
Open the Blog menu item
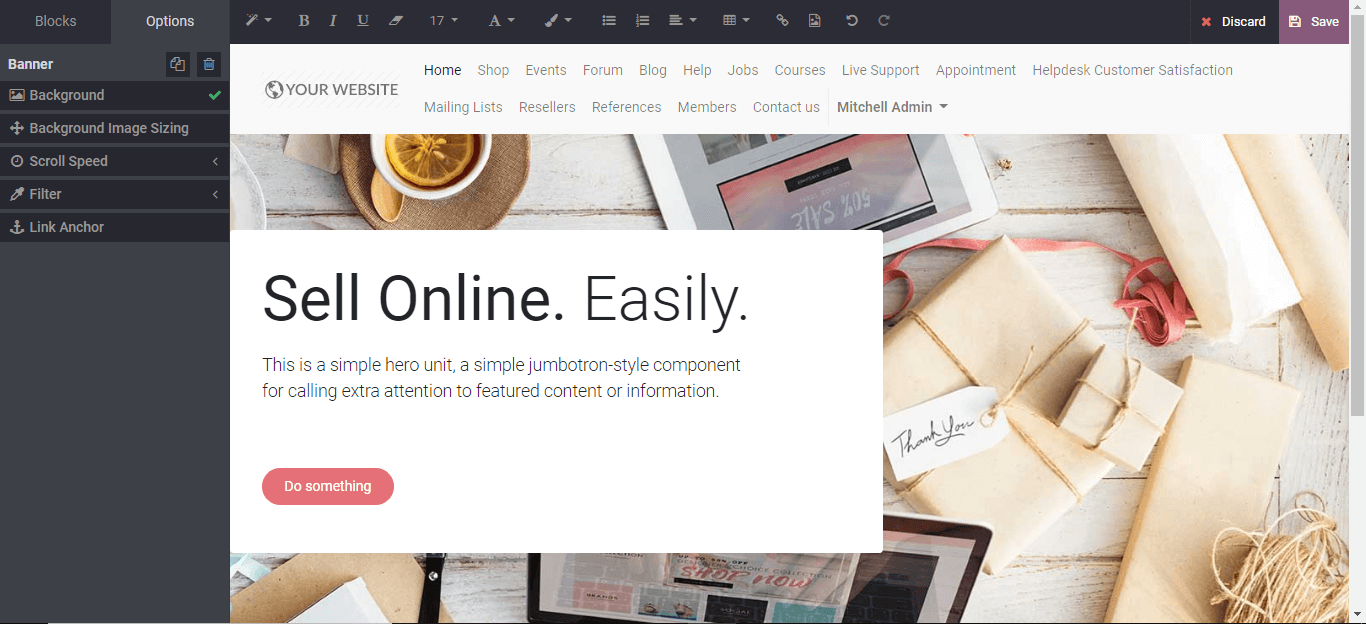click(x=653, y=70)
